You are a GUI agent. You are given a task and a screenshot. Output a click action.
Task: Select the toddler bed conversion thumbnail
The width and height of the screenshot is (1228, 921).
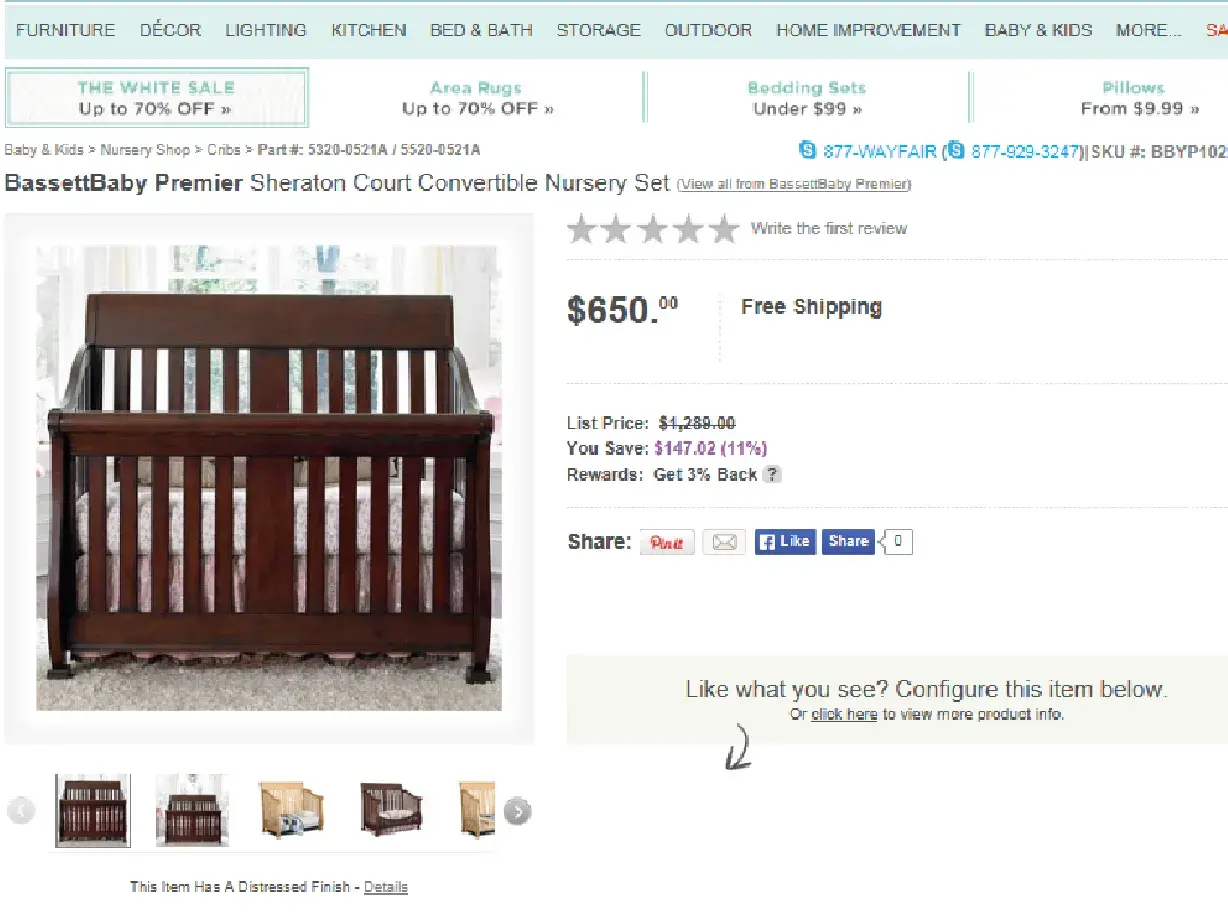[392, 809]
